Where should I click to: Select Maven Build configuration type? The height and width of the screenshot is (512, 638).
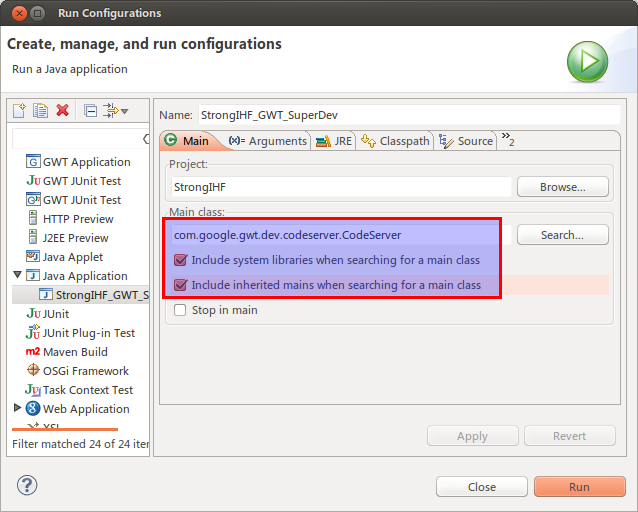click(x=66, y=352)
